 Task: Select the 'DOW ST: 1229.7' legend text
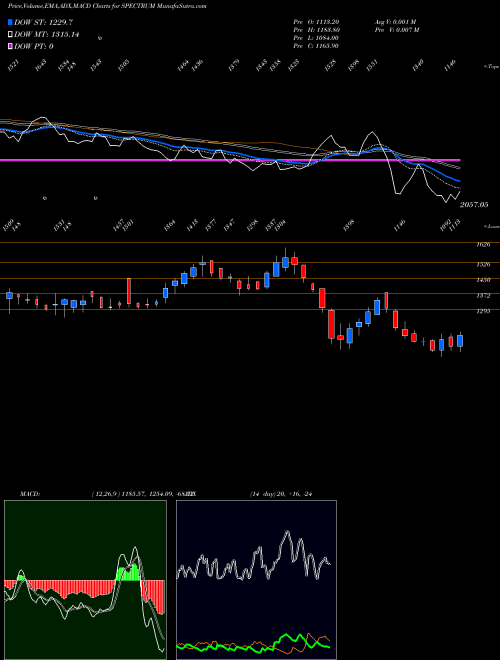[43, 22]
